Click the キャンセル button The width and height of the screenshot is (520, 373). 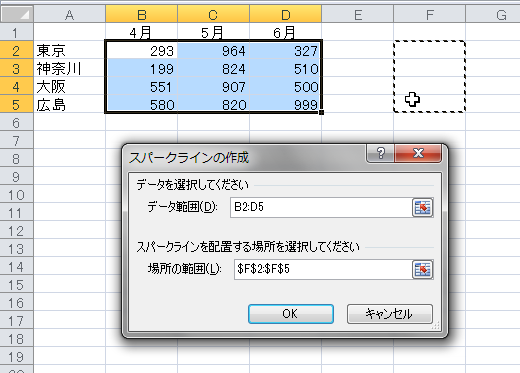click(390, 314)
